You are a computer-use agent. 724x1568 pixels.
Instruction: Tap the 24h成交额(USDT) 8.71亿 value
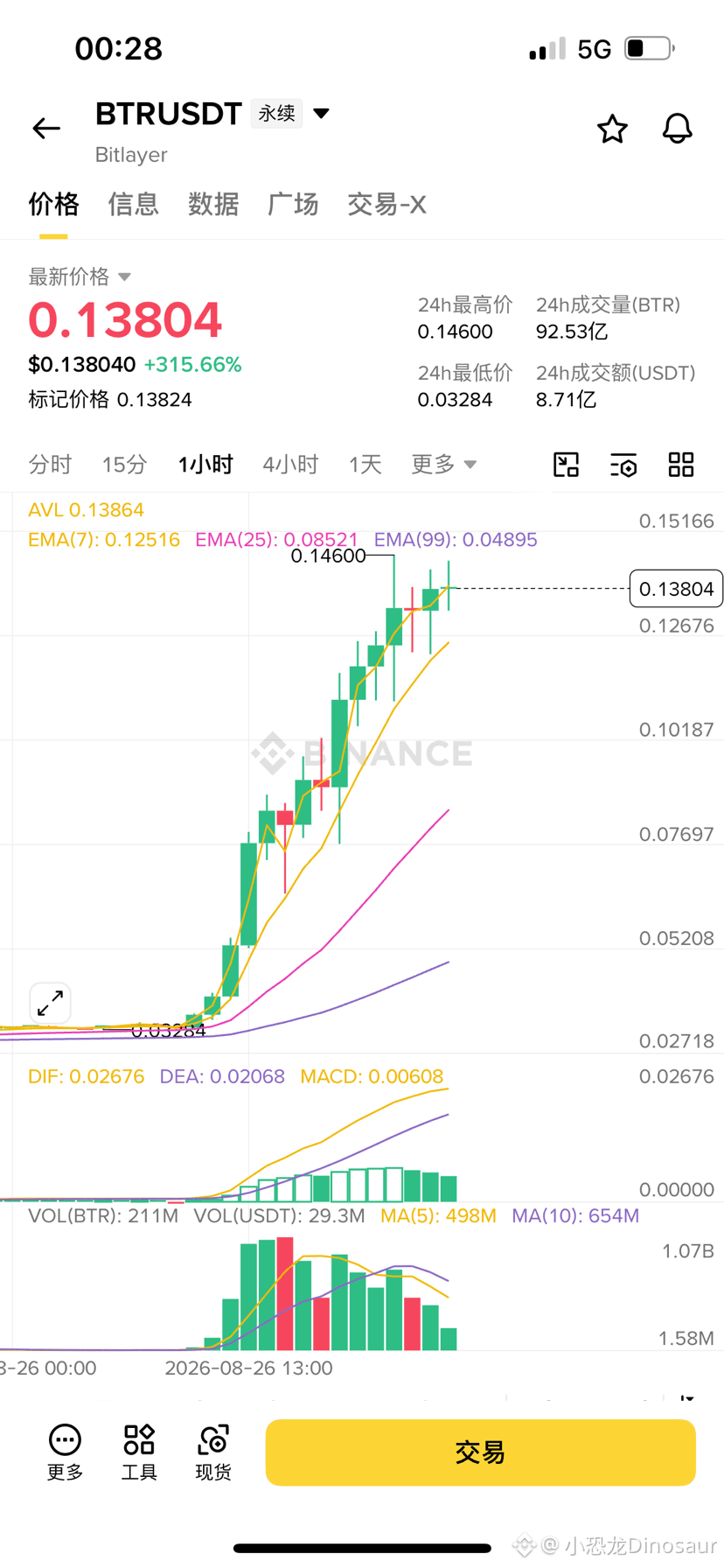[566, 400]
